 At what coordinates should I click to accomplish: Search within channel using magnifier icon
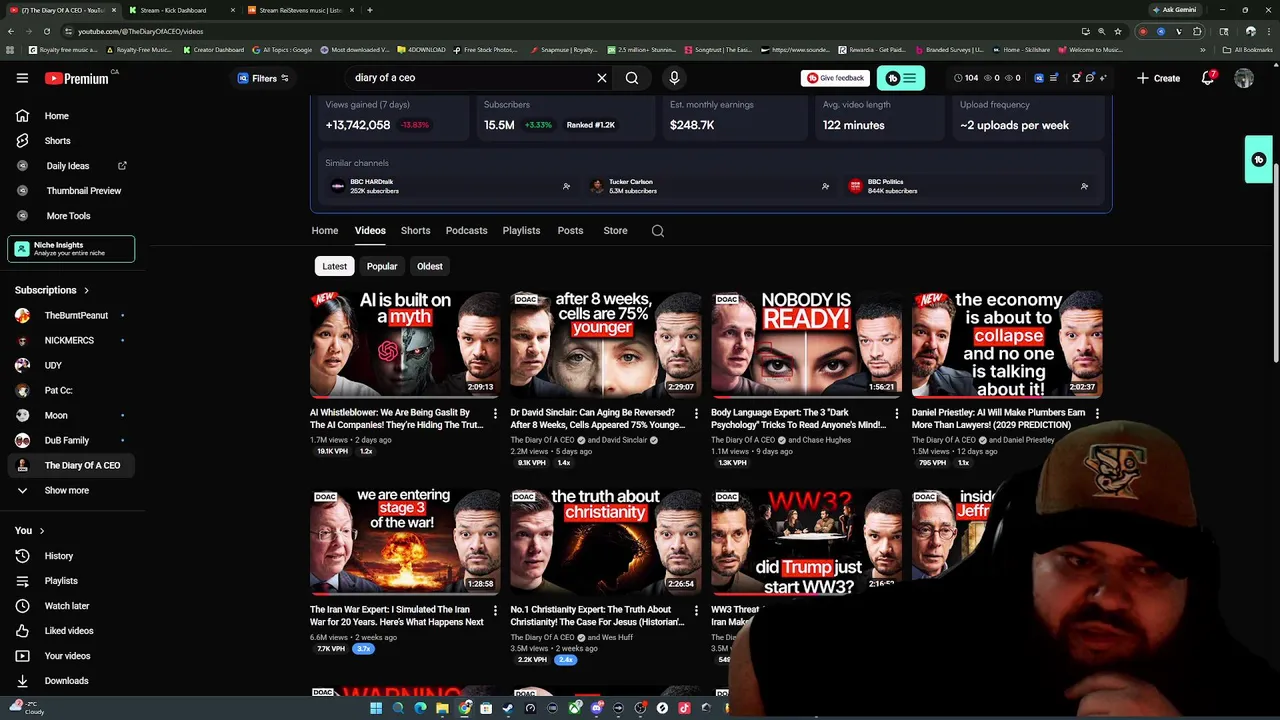(658, 231)
